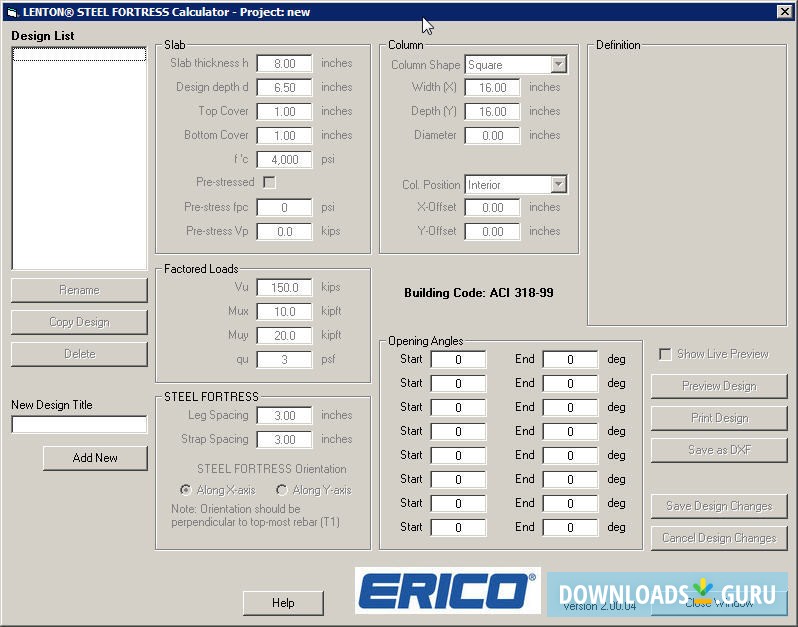Screen dimensions: 798x627
Task: Enable Show Live Preview checkbox
Action: point(665,354)
